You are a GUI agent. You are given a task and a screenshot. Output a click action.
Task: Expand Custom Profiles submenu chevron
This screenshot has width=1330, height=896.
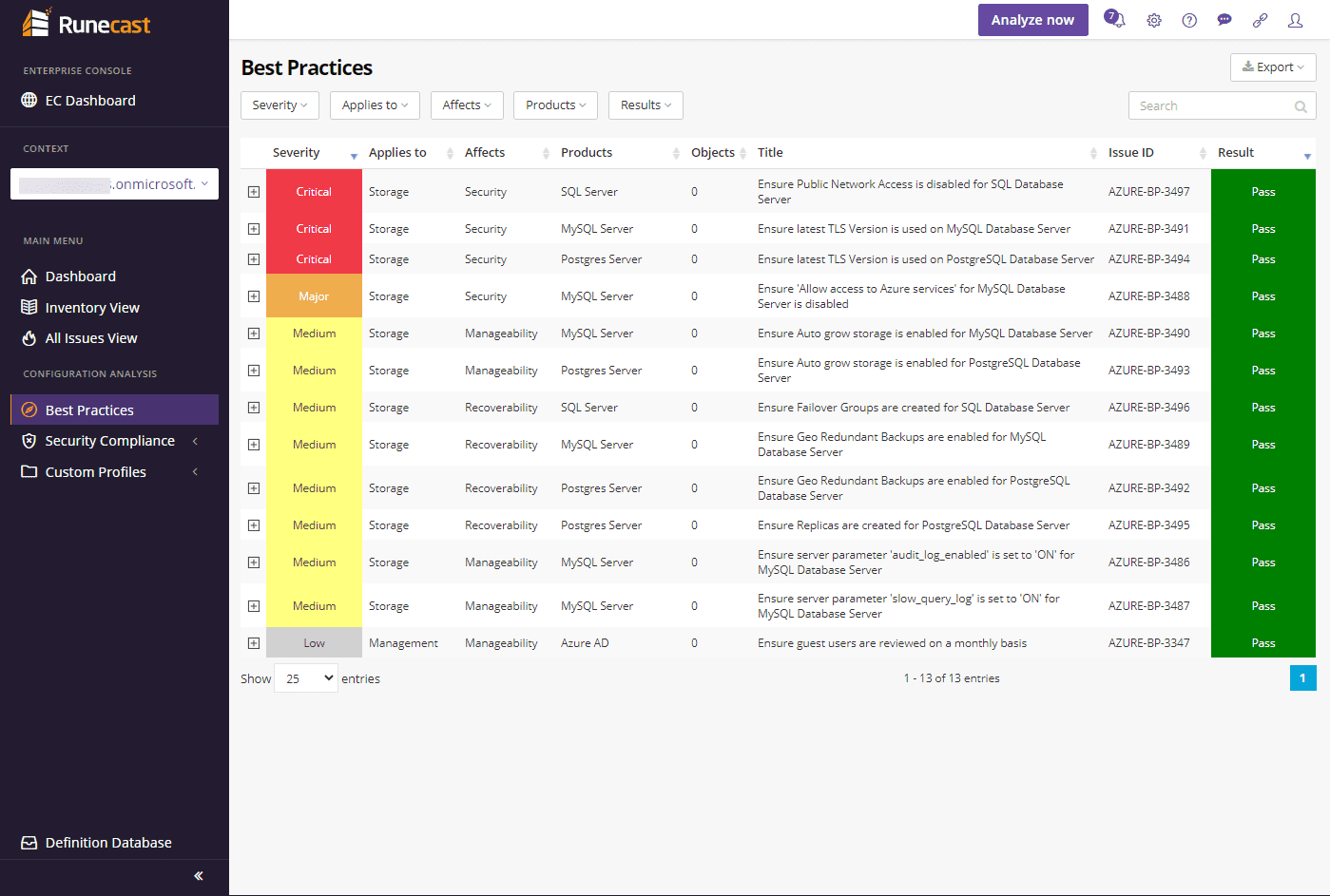tap(195, 472)
